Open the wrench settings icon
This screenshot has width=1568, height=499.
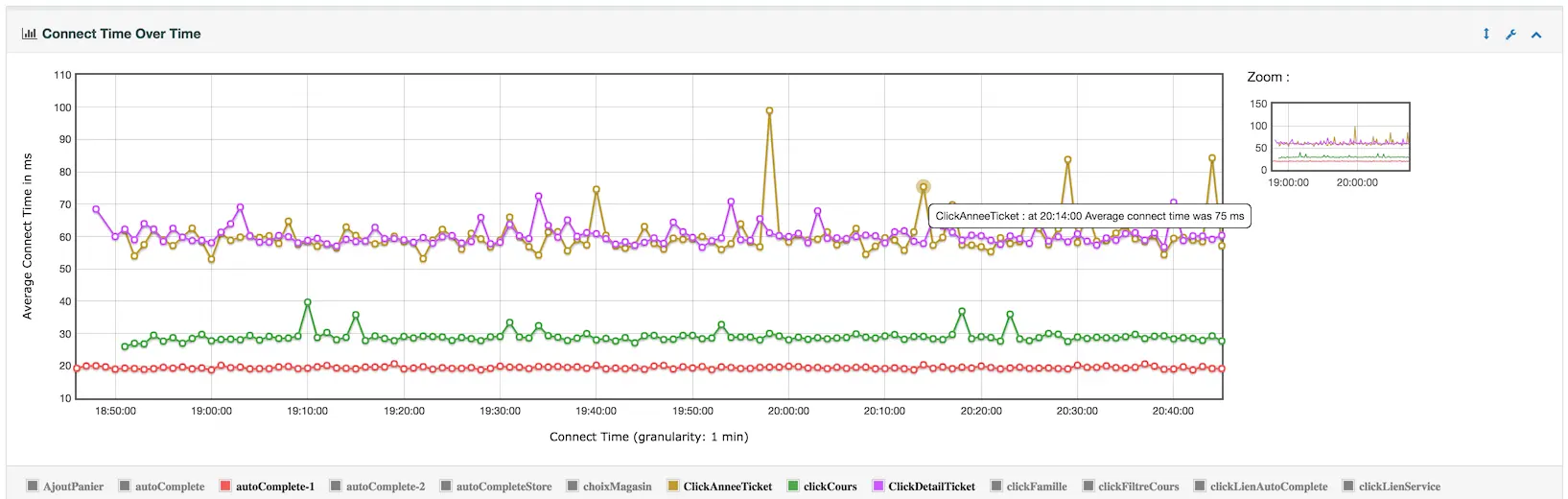(x=1511, y=35)
